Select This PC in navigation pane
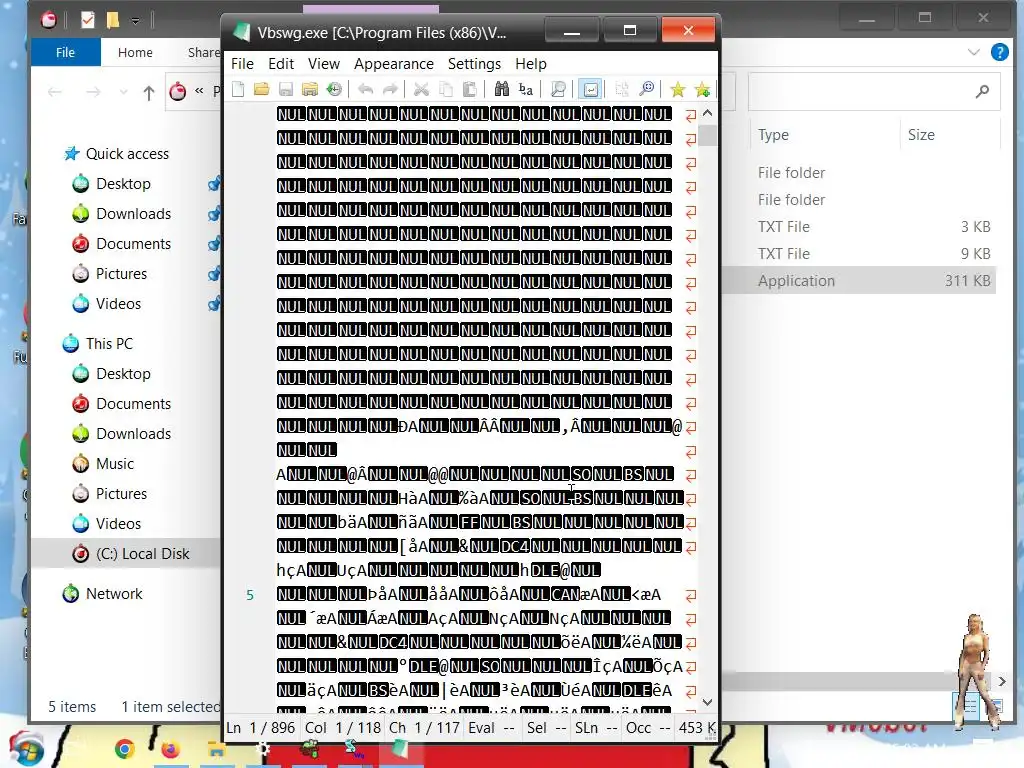This screenshot has width=1024, height=768. 109,344
